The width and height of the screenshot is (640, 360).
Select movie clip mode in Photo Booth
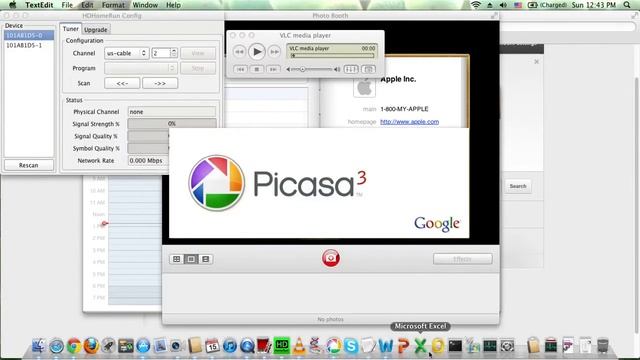coord(206,259)
